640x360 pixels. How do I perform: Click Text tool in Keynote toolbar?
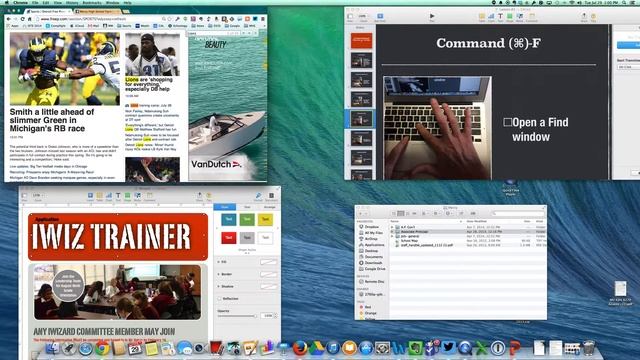500,16
